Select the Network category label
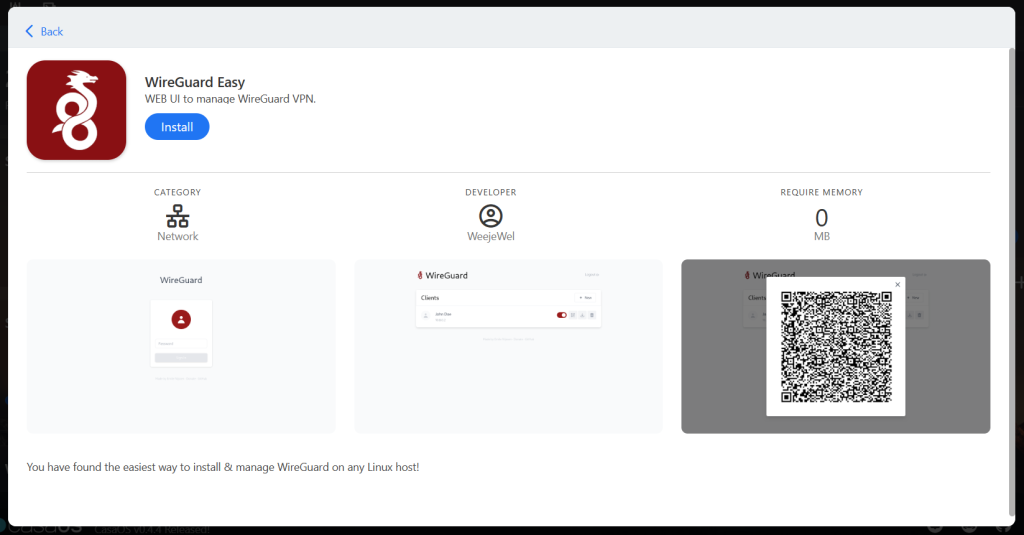The image size is (1024, 535). (x=178, y=236)
